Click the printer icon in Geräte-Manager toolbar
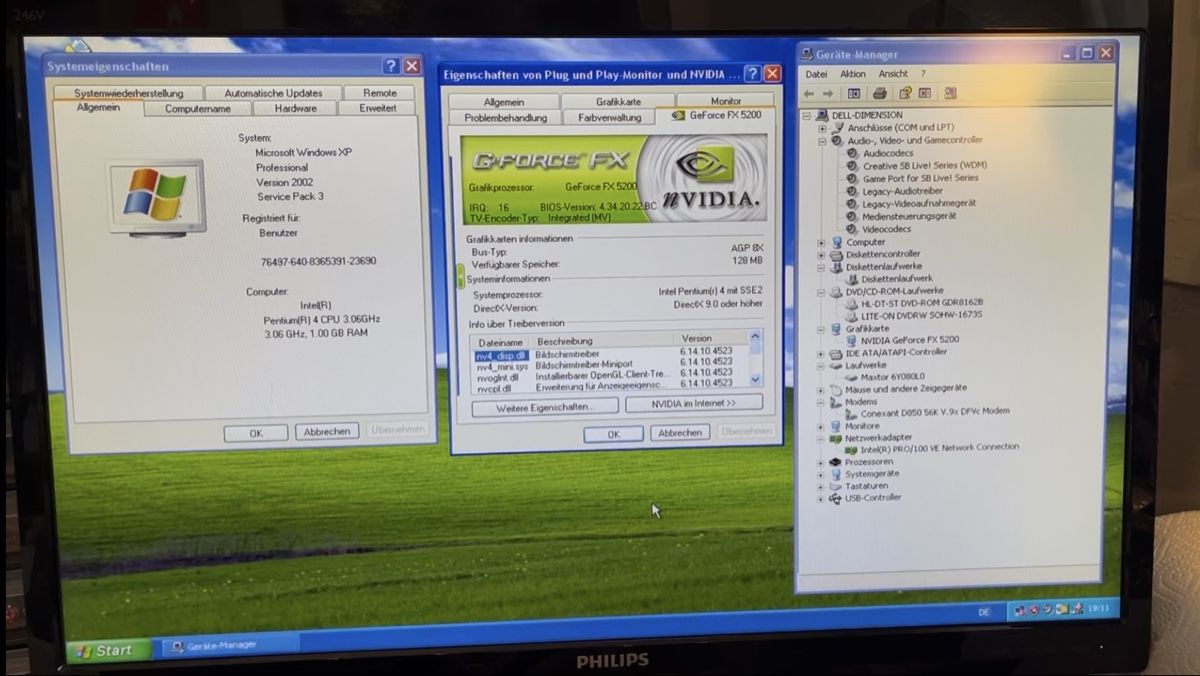This screenshot has width=1200, height=676. point(880,94)
